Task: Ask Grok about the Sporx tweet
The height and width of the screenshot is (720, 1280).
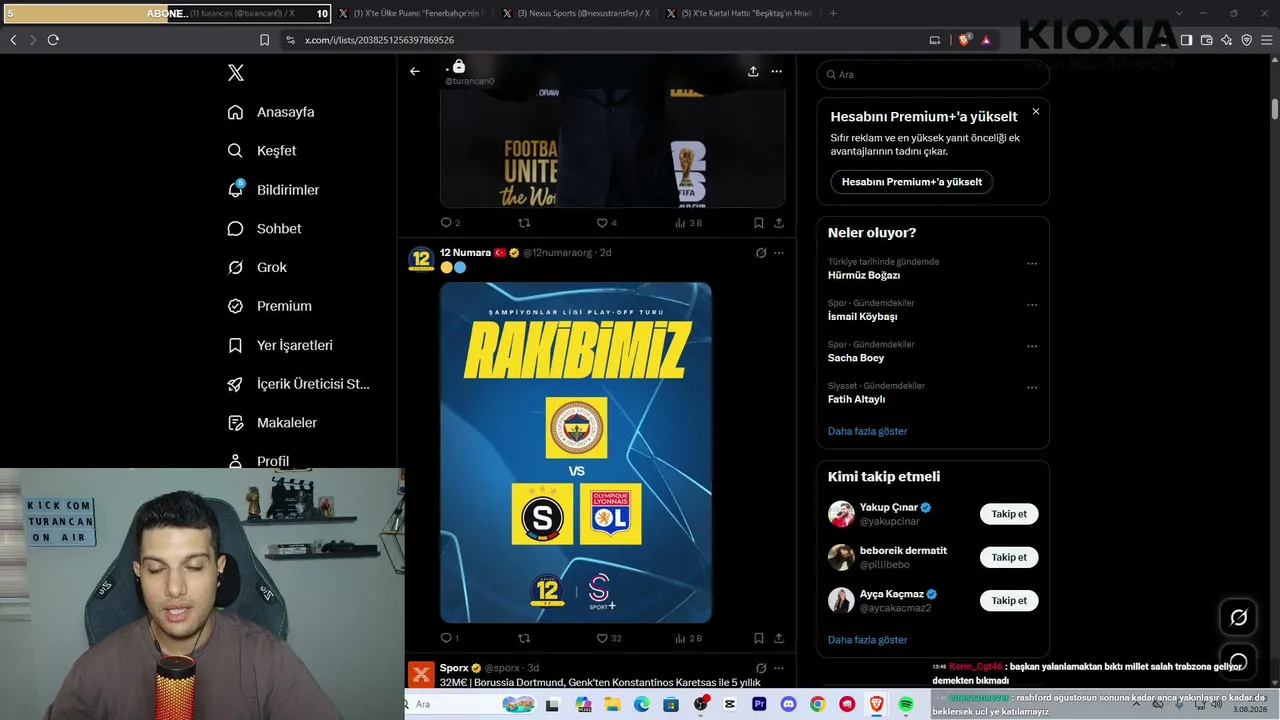Action: click(761, 668)
